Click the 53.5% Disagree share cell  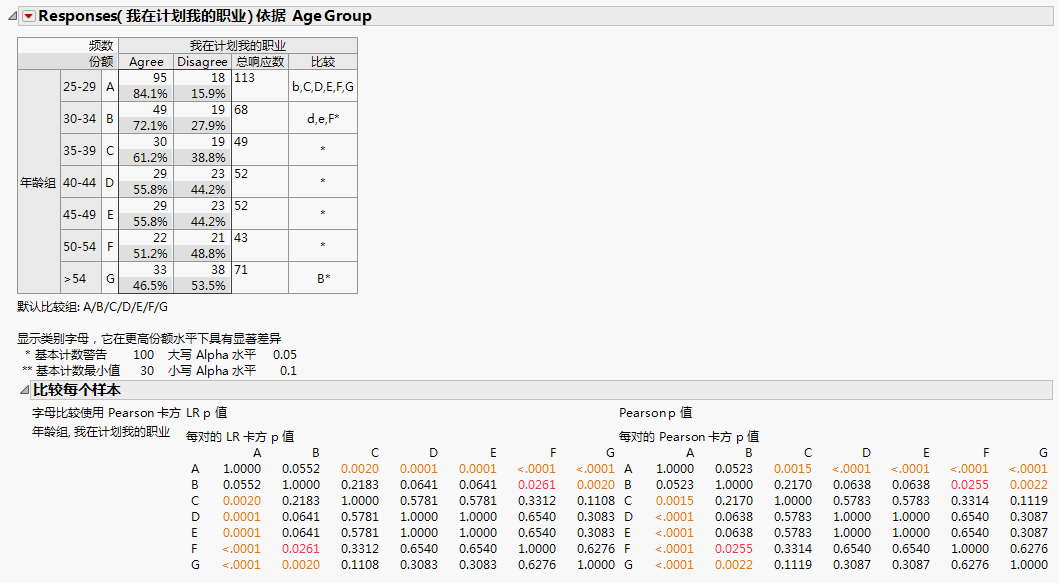(x=202, y=286)
